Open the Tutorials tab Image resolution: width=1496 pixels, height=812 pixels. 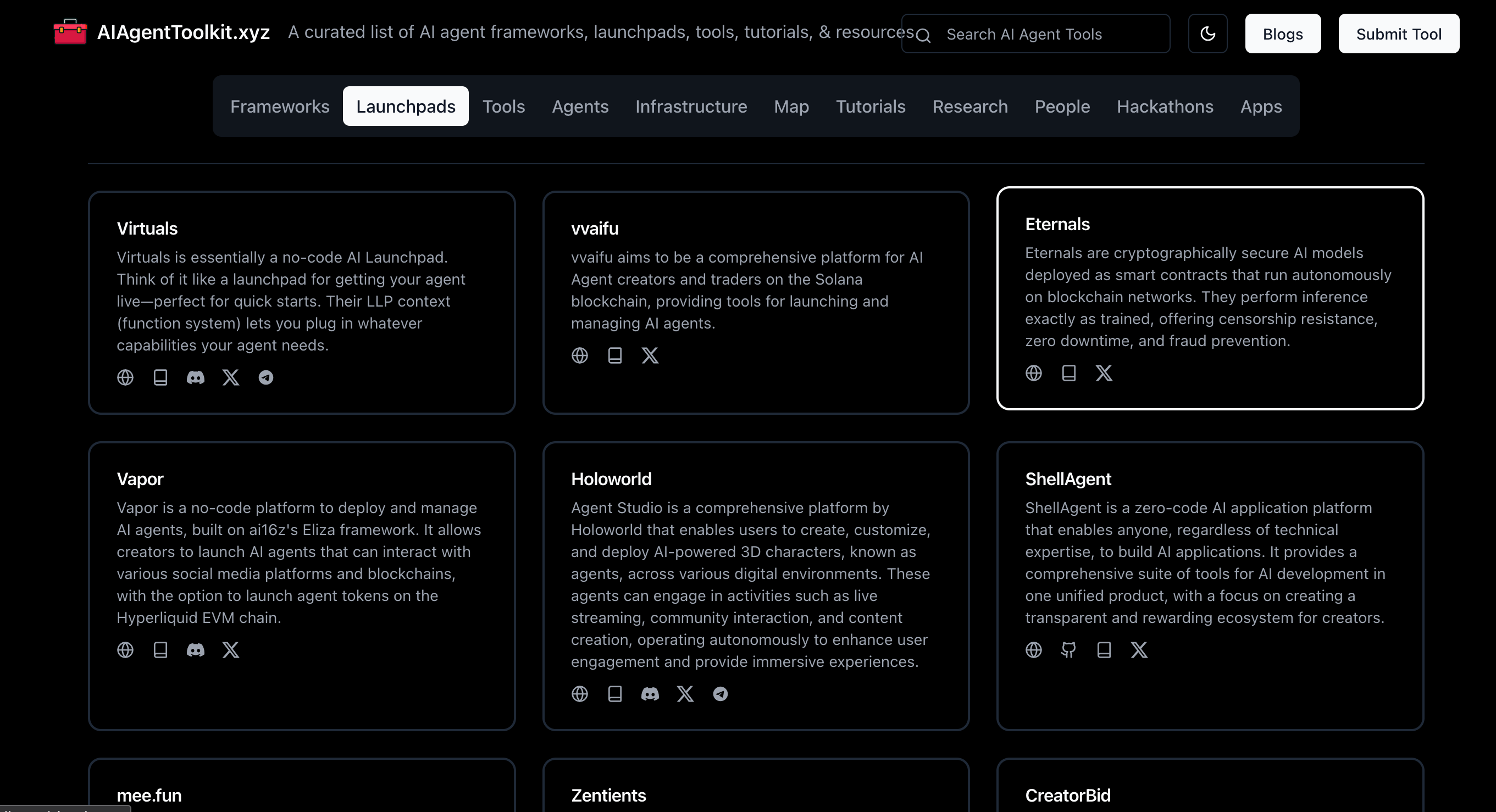click(871, 106)
